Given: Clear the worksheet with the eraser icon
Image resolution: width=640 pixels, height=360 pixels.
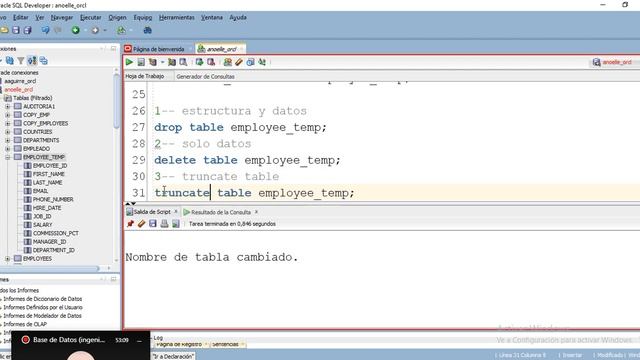Looking at the screenshot, I should [x=239, y=62].
